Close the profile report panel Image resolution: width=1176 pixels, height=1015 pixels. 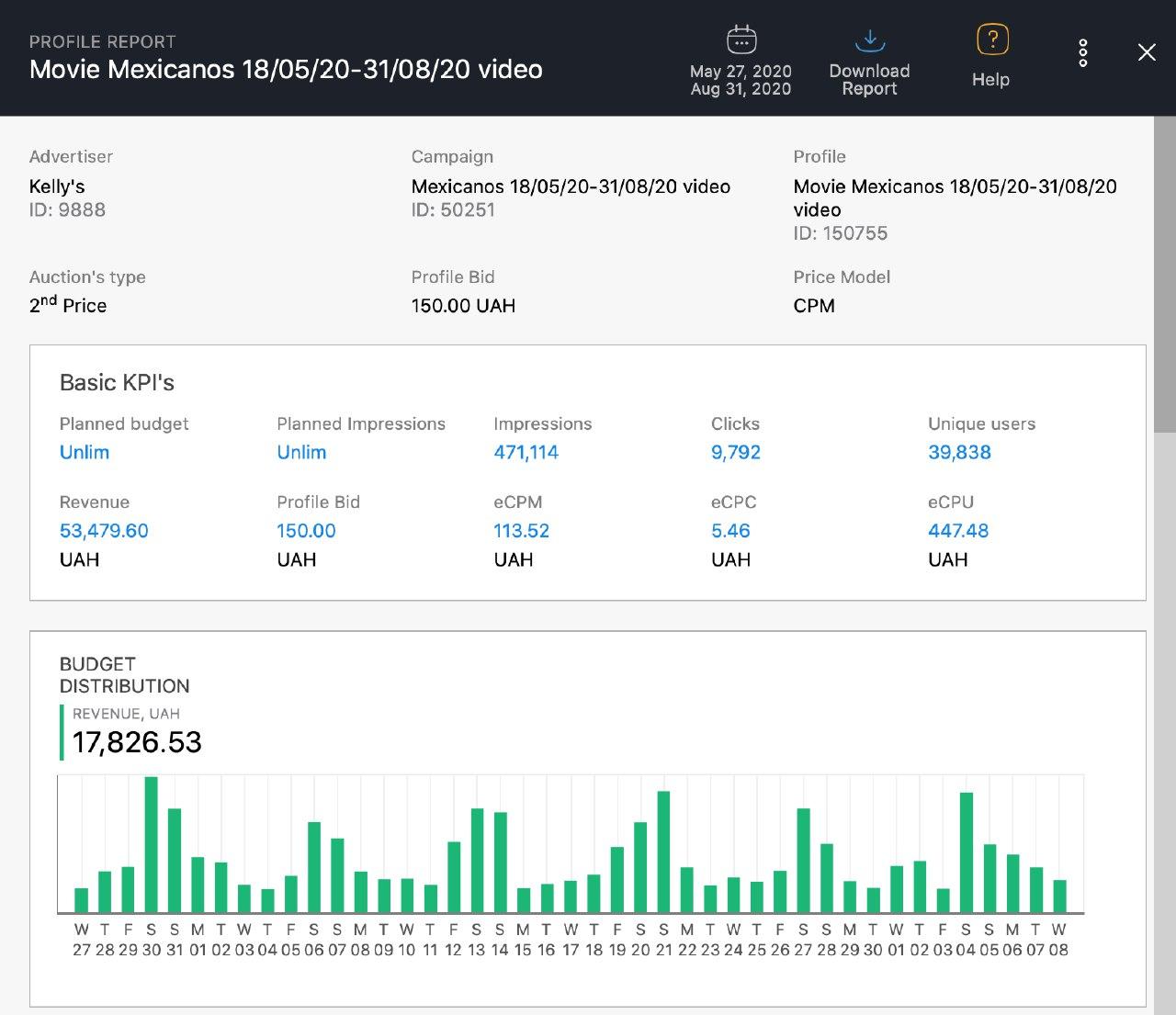[1147, 52]
